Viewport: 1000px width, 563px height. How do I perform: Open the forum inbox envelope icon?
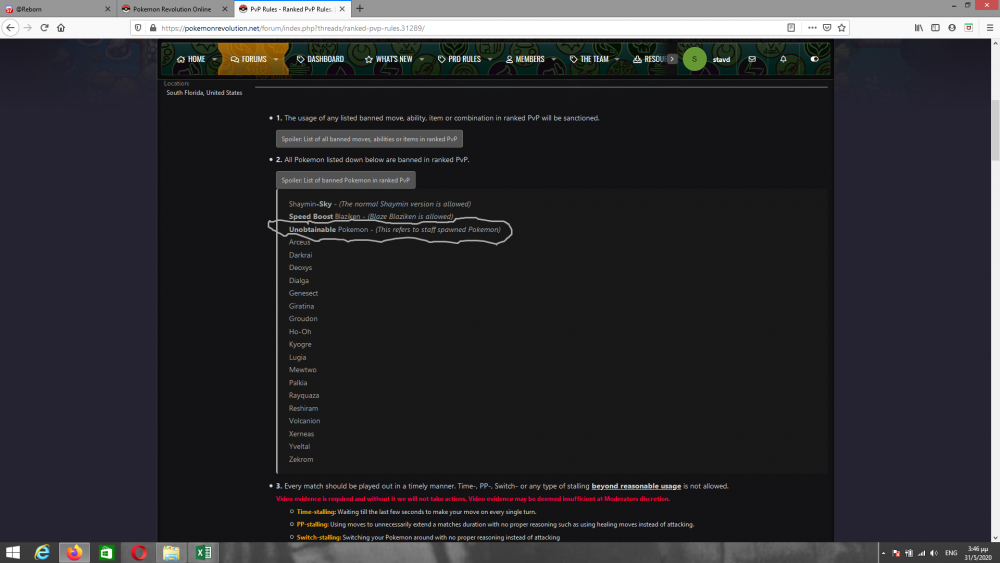tap(752, 59)
